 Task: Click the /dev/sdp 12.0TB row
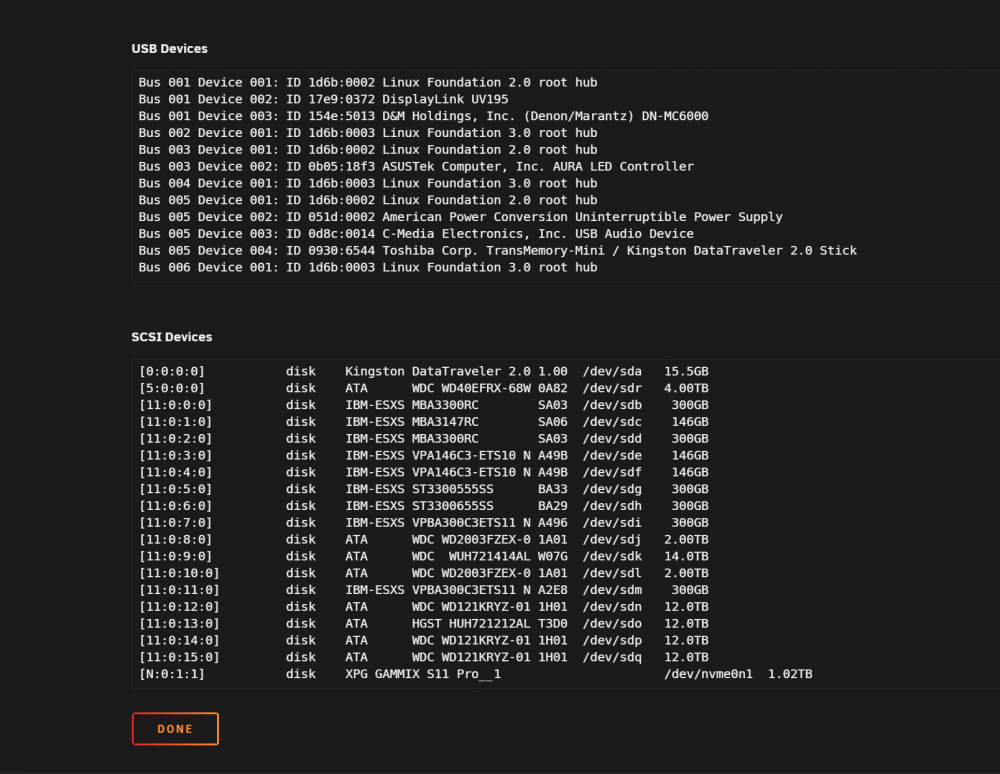pyautogui.click(x=424, y=641)
